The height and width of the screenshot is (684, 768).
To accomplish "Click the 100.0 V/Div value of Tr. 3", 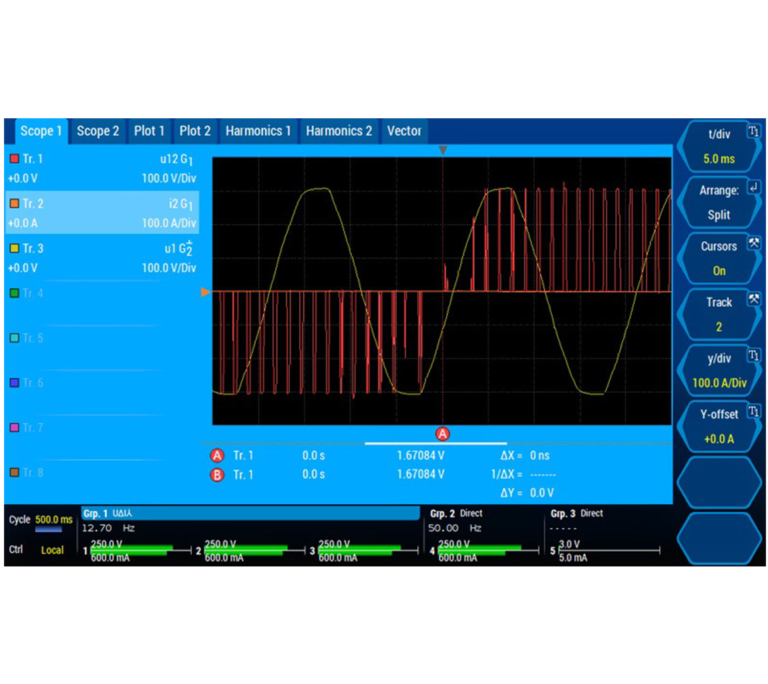I will point(169,268).
